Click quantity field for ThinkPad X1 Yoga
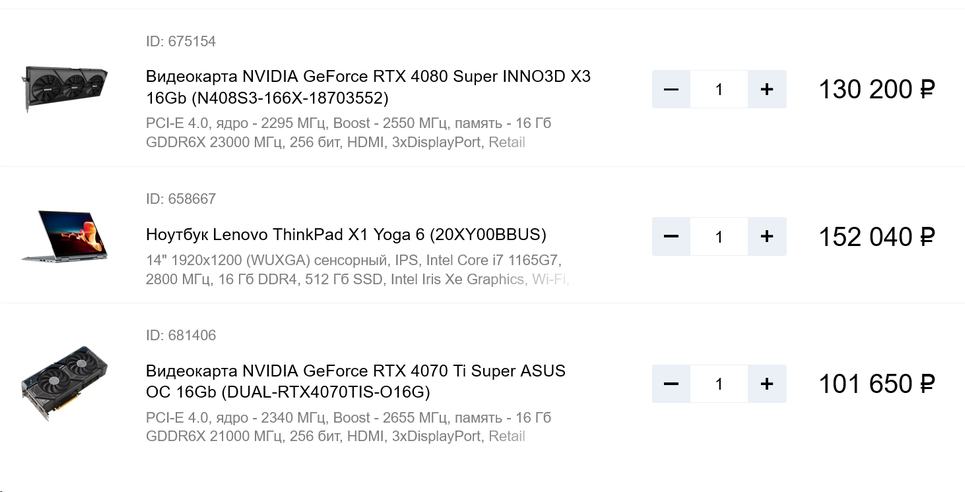 click(719, 237)
